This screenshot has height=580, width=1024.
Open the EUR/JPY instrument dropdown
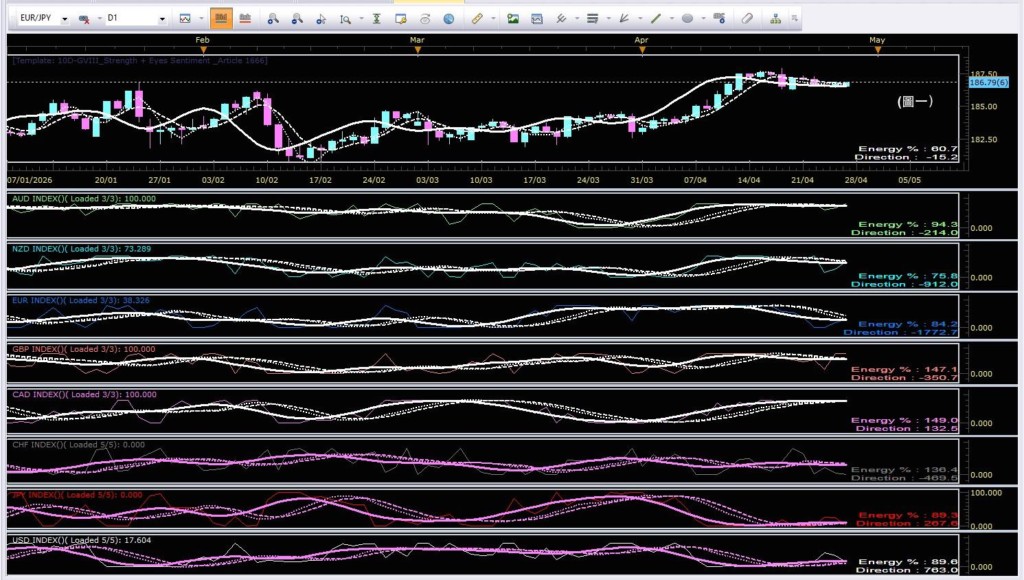click(x=65, y=19)
